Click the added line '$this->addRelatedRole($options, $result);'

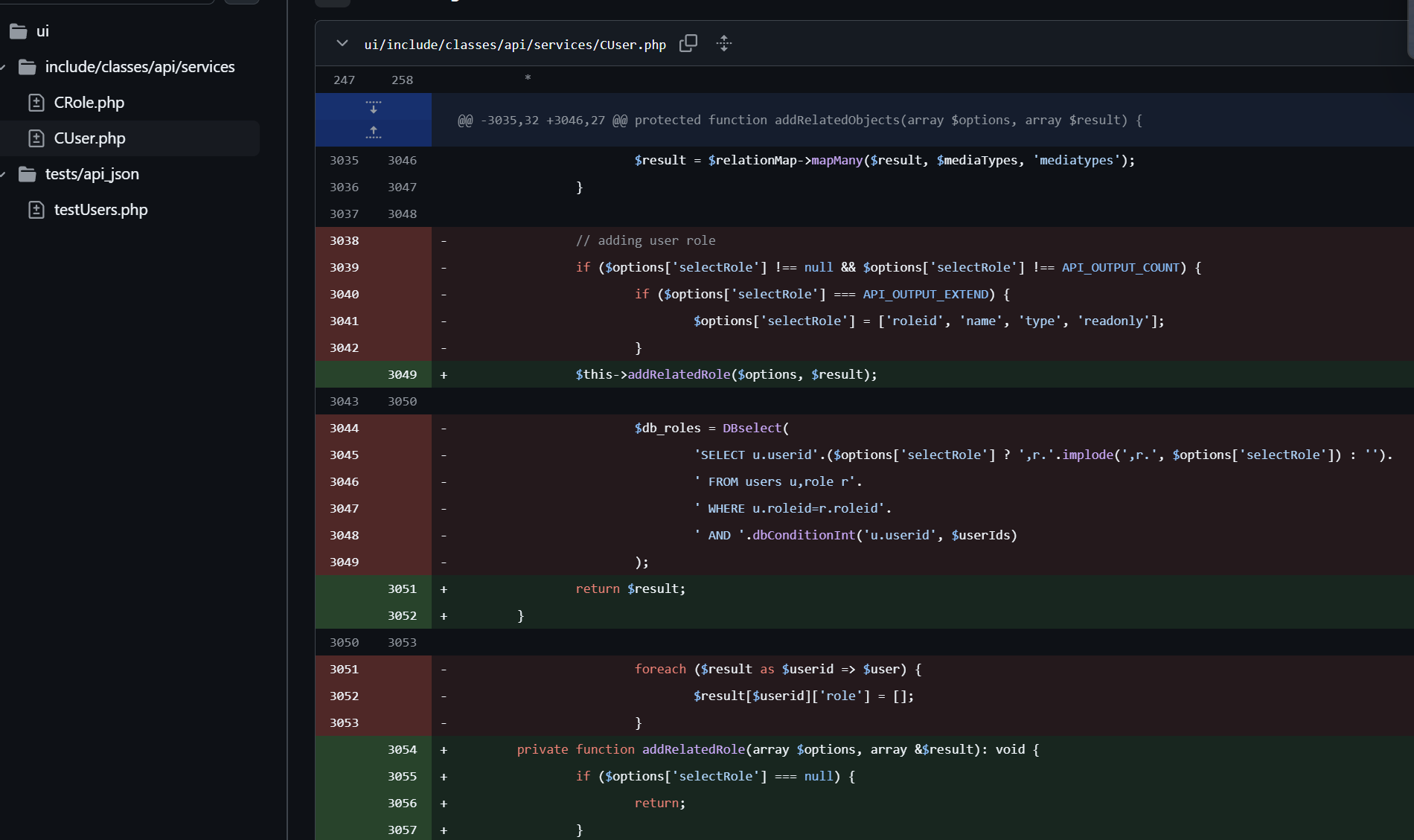click(x=726, y=374)
